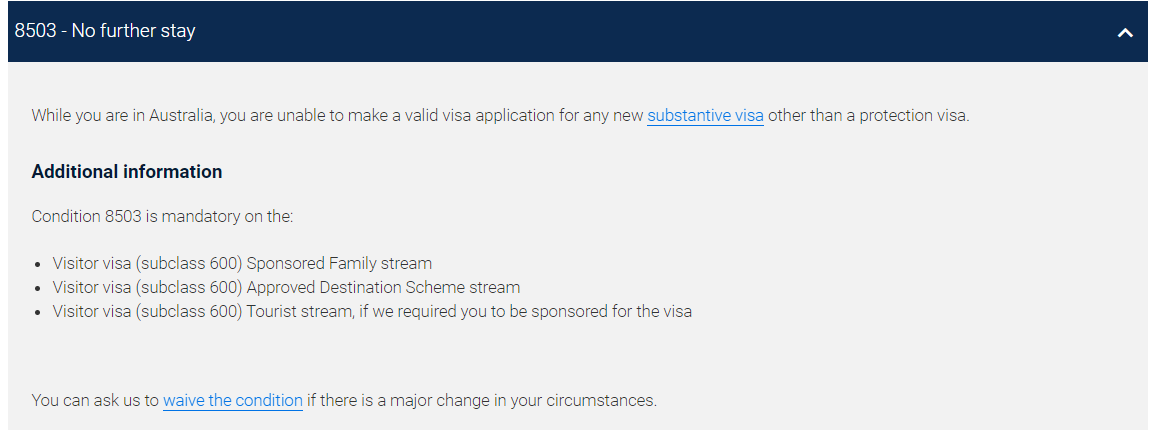Follow the "waive the condition" link

(232, 401)
